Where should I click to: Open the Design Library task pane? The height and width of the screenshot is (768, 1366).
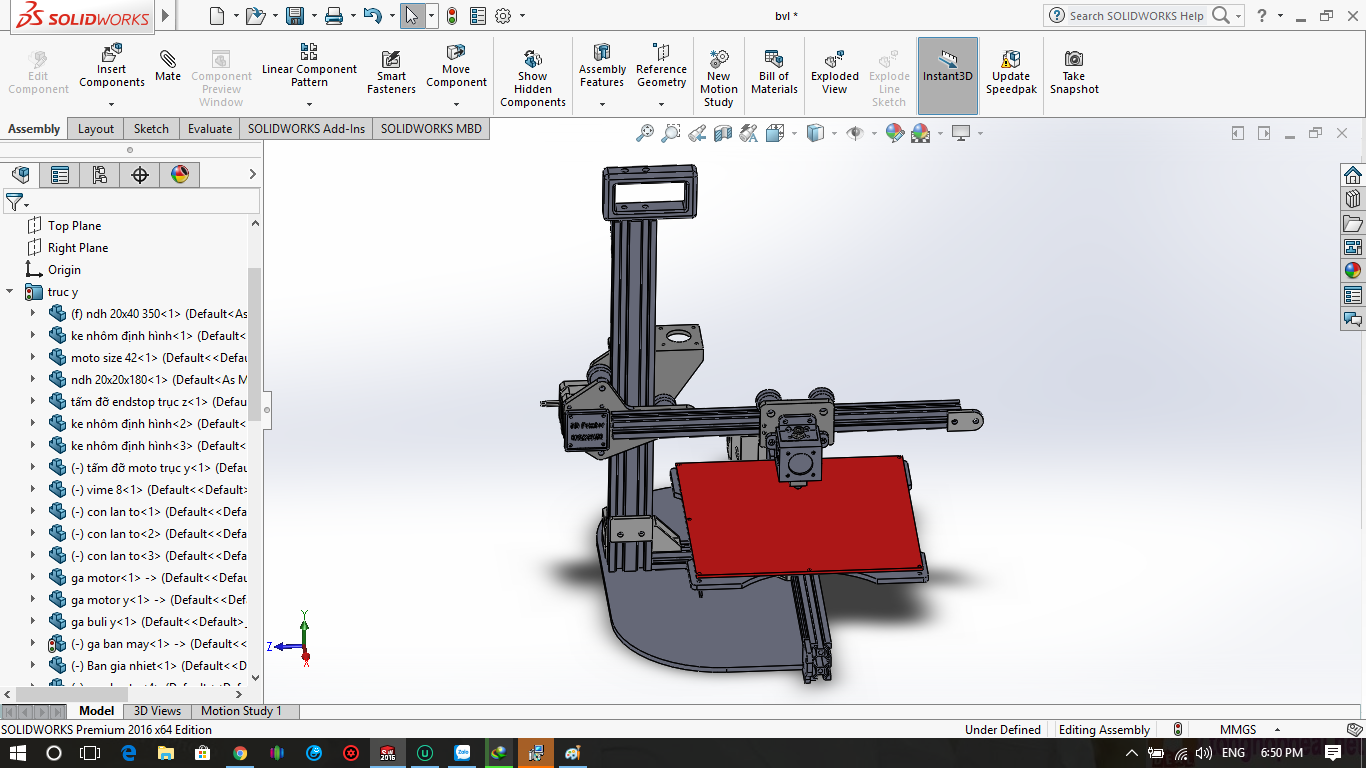point(1353,199)
